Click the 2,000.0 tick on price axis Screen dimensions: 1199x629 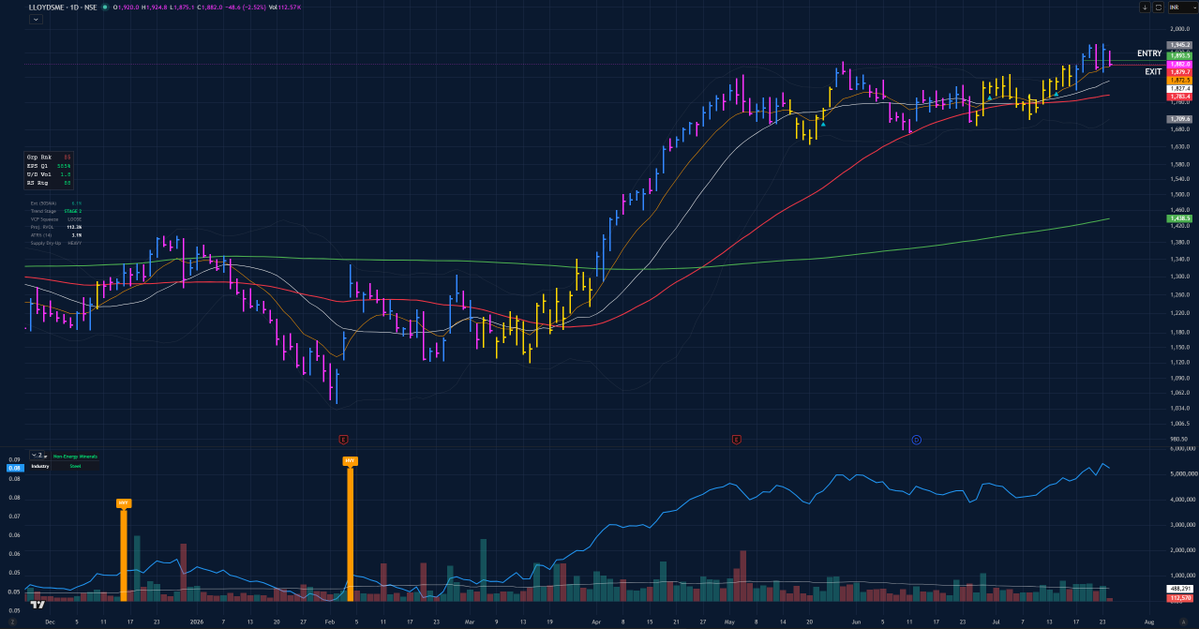coord(1181,29)
